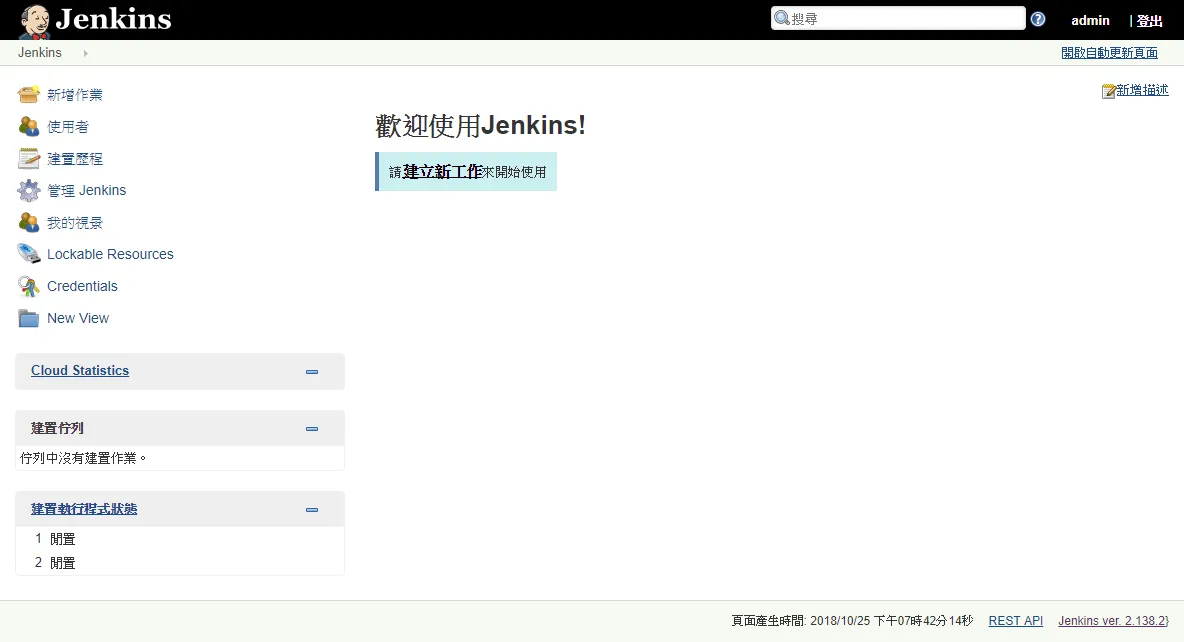The height and width of the screenshot is (642, 1184).
Task: Open the 建置歷程 (Build History) icon
Action: (x=27, y=157)
